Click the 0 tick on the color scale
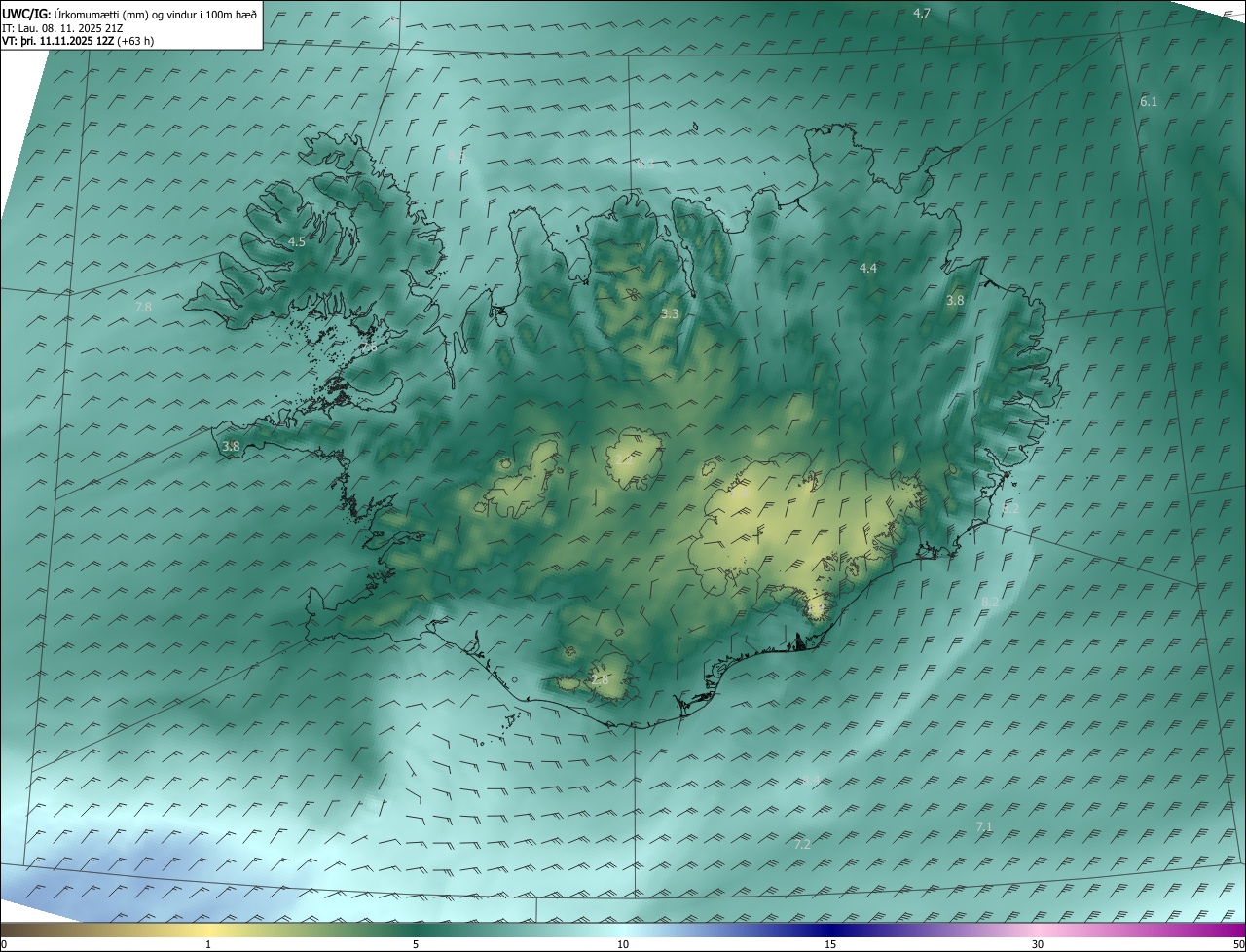The width and height of the screenshot is (1246, 952). click(4, 944)
